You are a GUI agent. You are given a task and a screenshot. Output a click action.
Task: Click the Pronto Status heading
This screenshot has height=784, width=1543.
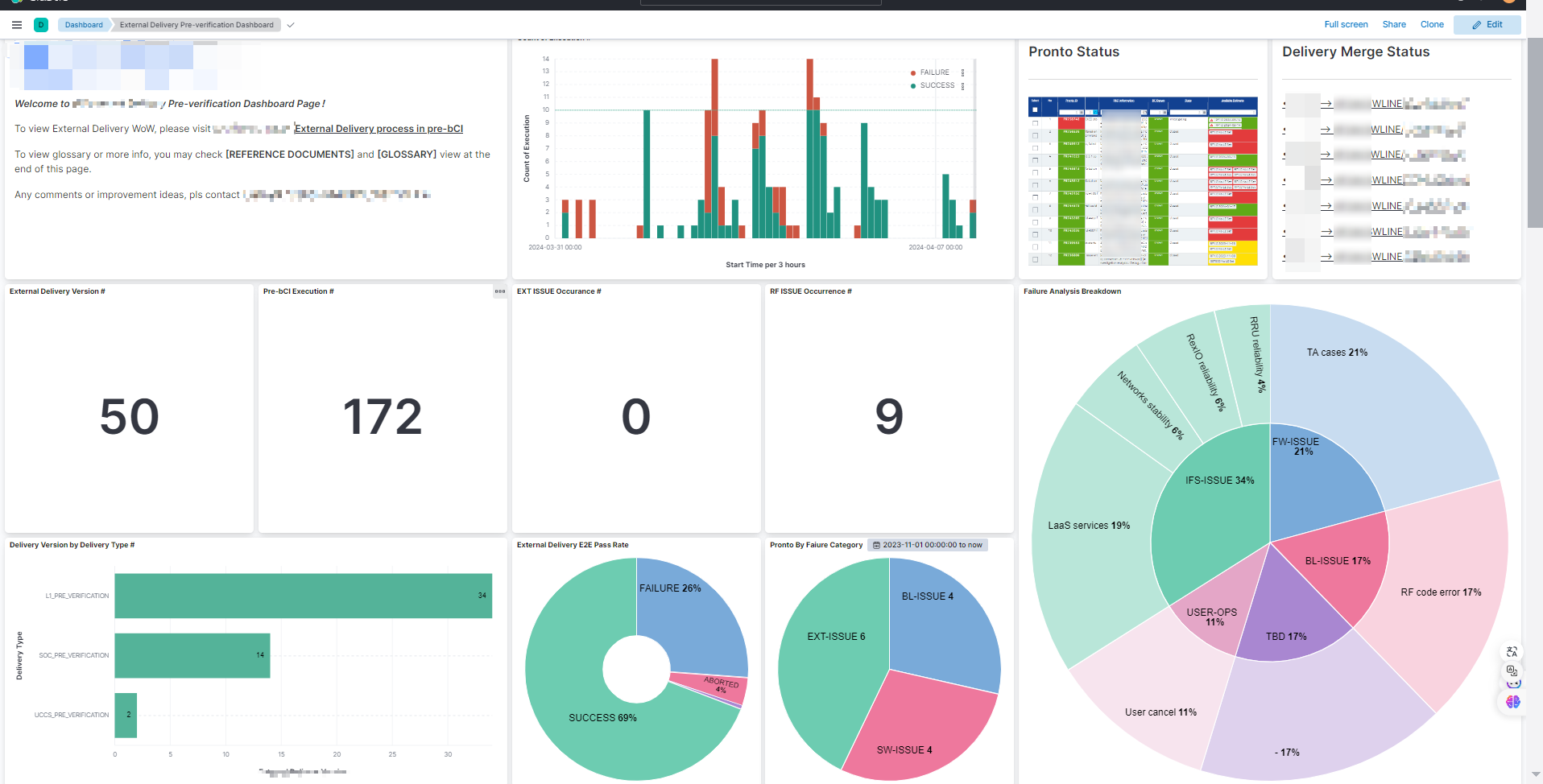[1073, 52]
